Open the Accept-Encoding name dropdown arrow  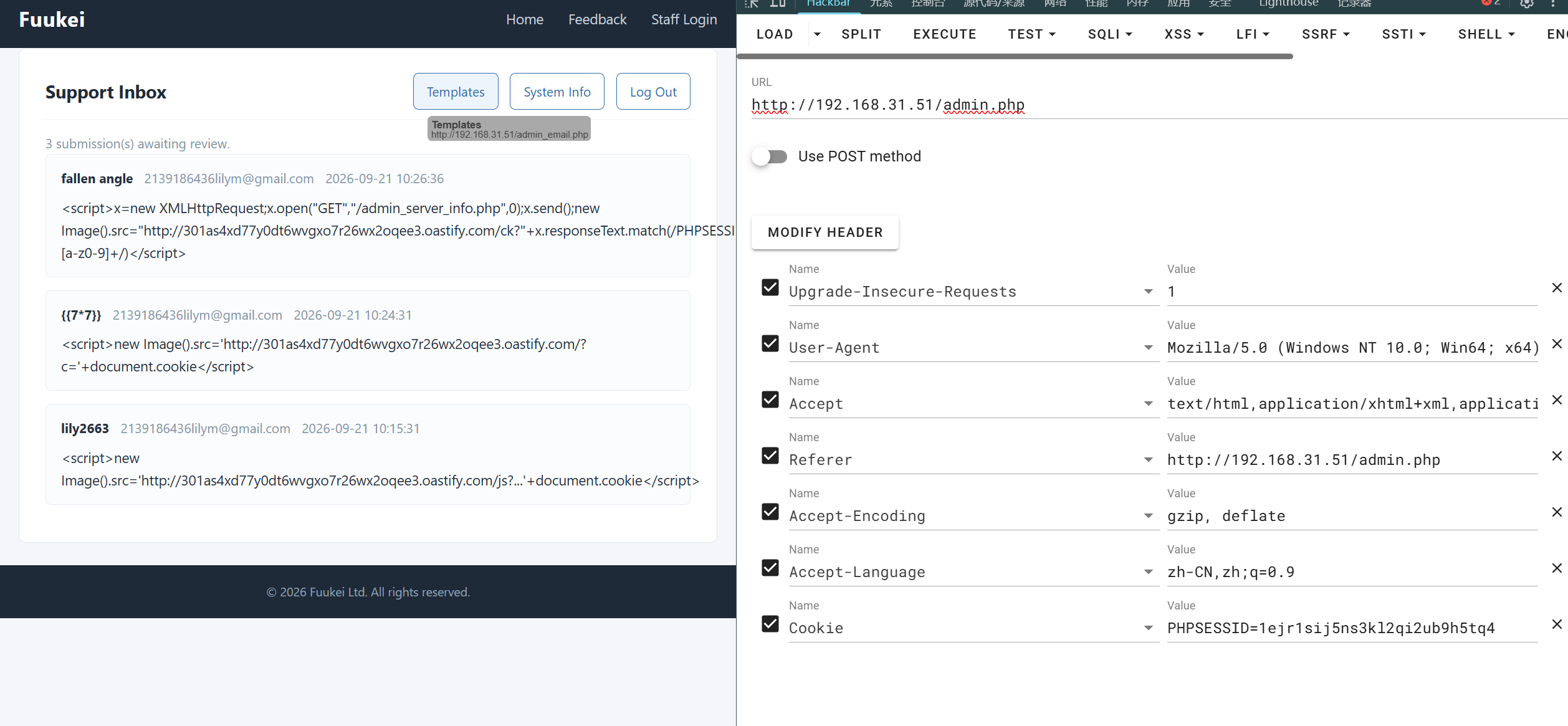tap(1149, 516)
